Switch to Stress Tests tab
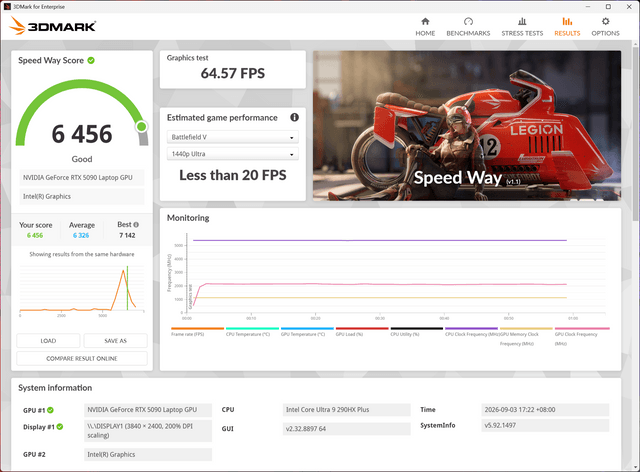640x472 pixels. (x=522, y=27)
